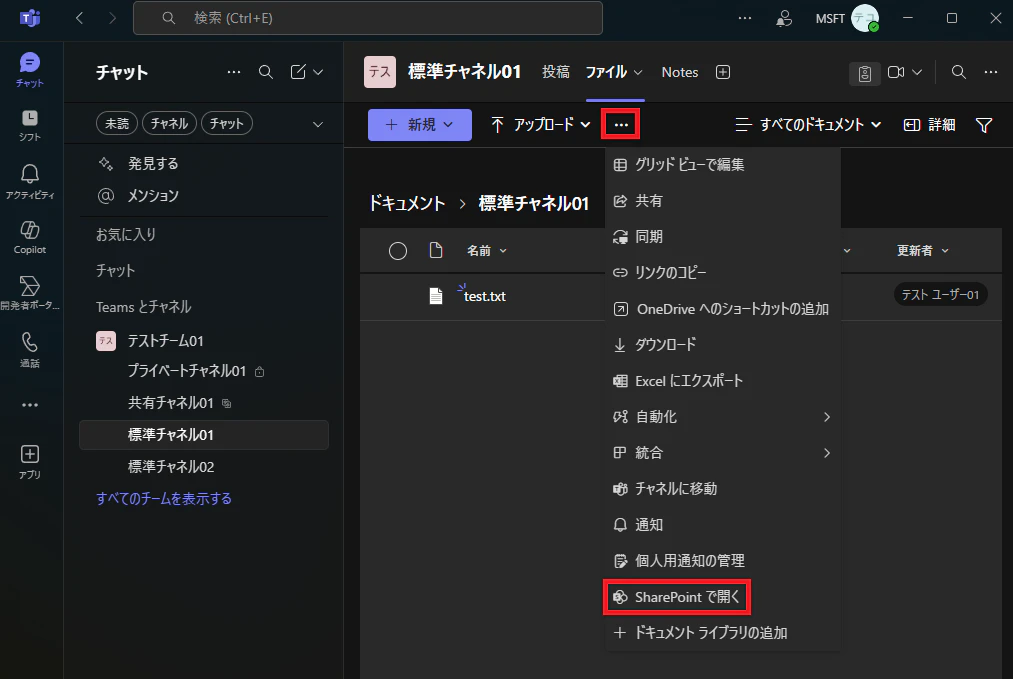This screenshot has height=679, width=1013.
Task: Open settings and more ellipsis in the title bar
Action: point(745,18)
